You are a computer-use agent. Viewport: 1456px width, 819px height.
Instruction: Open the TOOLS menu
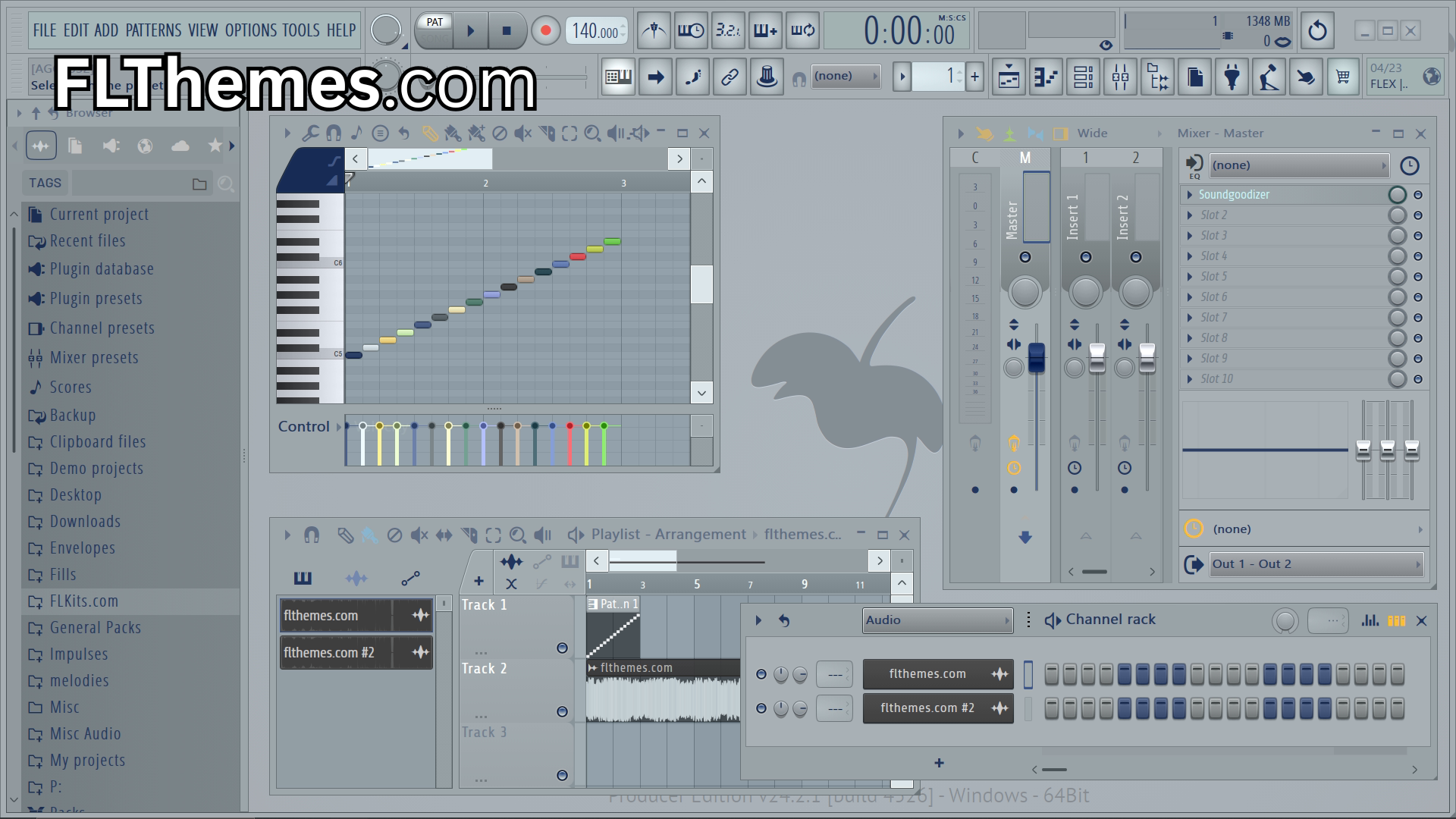pos(301,30)
